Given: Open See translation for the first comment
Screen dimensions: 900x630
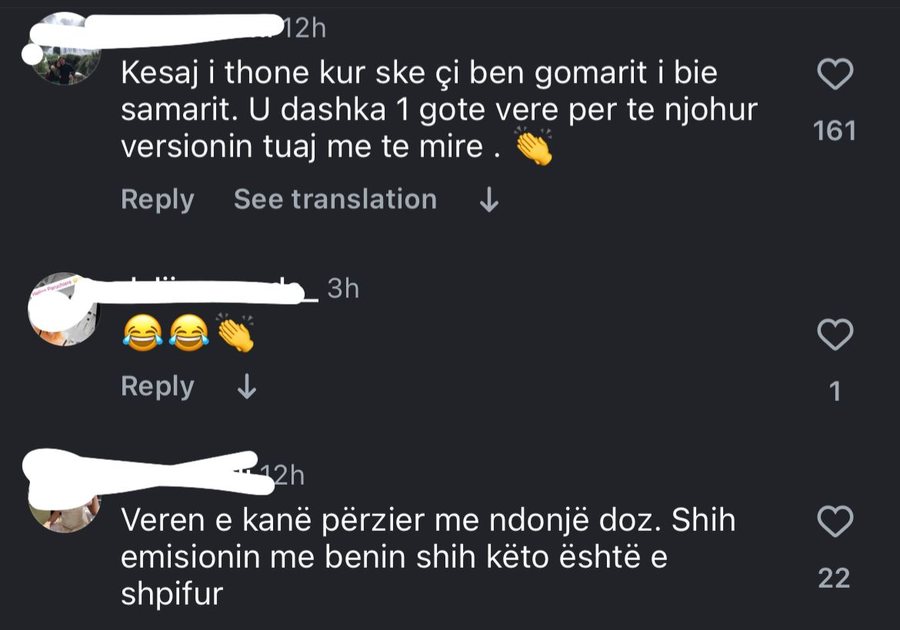Looking at the screenshot, I should coord(335,199).
